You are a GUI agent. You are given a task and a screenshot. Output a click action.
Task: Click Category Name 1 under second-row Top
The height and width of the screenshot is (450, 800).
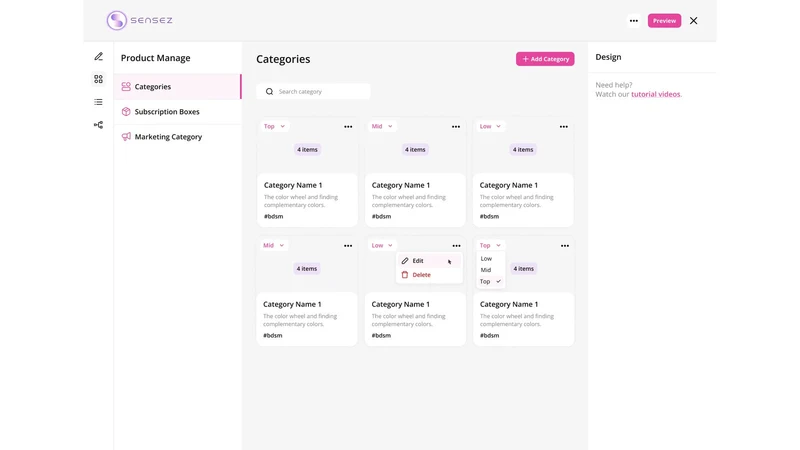click(x=509, y=305)
